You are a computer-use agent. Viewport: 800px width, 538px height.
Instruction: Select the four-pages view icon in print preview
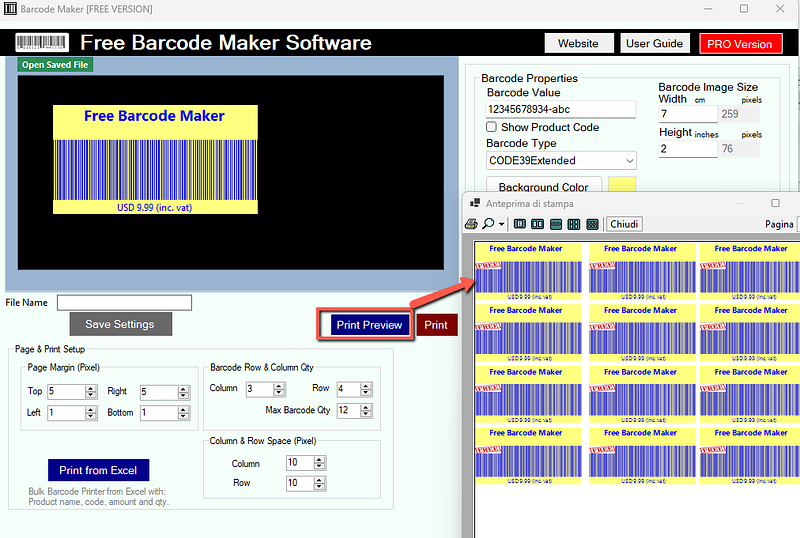574,224
